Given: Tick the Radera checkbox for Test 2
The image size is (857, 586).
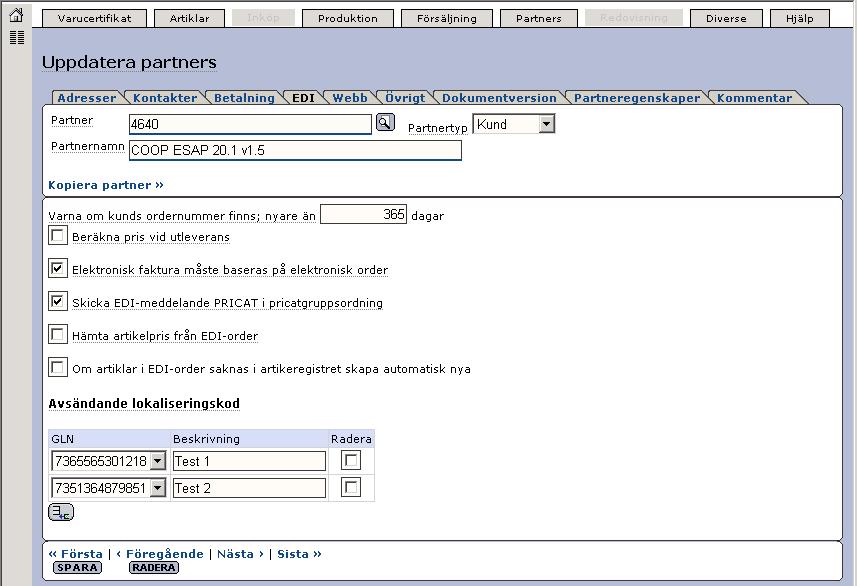Looking at the screenshot, I should coord(351,487).
